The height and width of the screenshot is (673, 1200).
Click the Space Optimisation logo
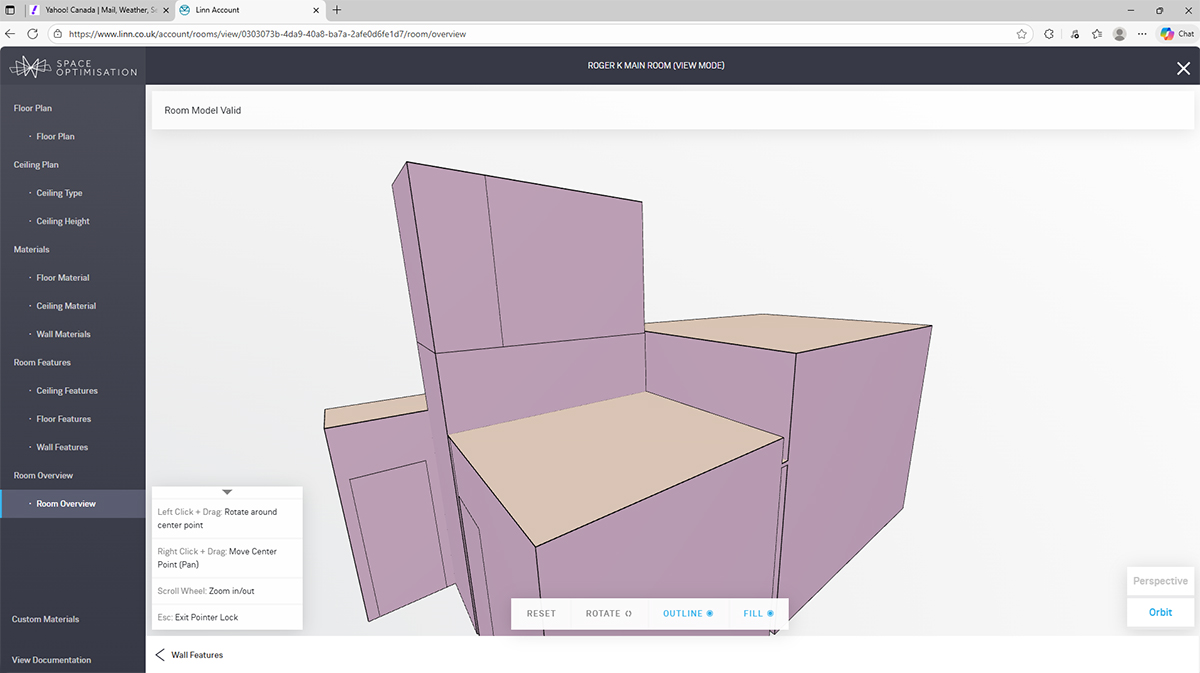[x=73, y=67]
